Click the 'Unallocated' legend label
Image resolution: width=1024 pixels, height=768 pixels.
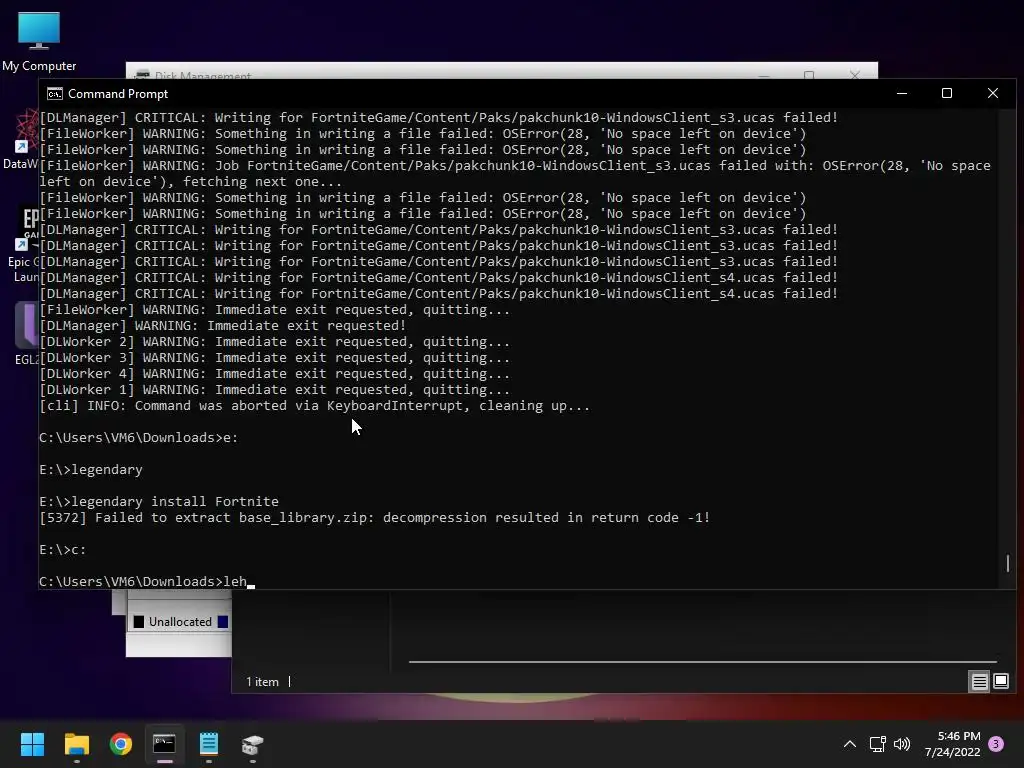(180, 622)
